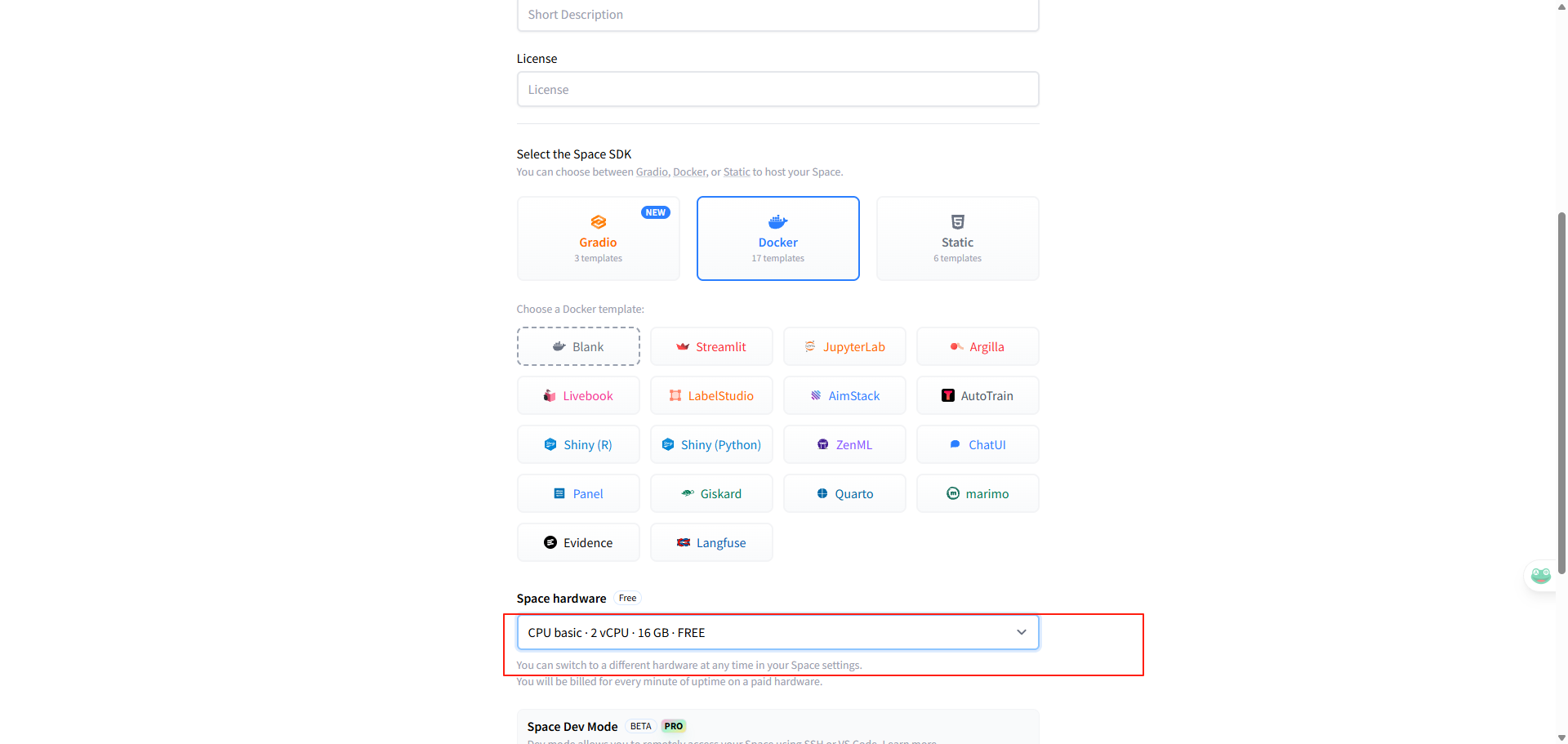Click the page vertical scrollbar
The height and width of the screenshot is (744, 1568).
tap(1561, 392)
